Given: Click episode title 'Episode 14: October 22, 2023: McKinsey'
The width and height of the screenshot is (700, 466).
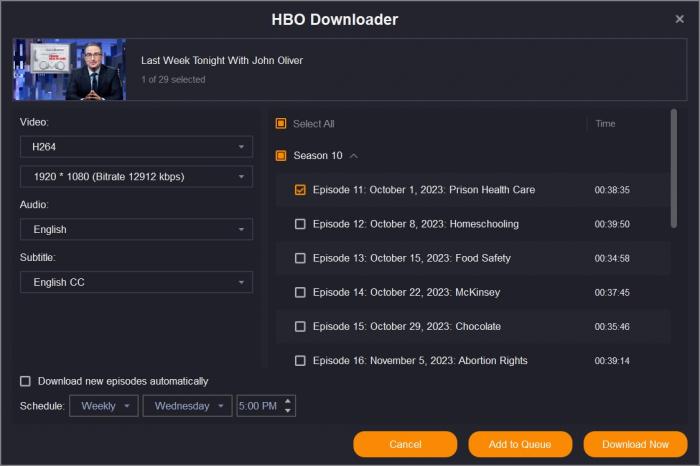Looking at the screenshot, I should (406, 292).
